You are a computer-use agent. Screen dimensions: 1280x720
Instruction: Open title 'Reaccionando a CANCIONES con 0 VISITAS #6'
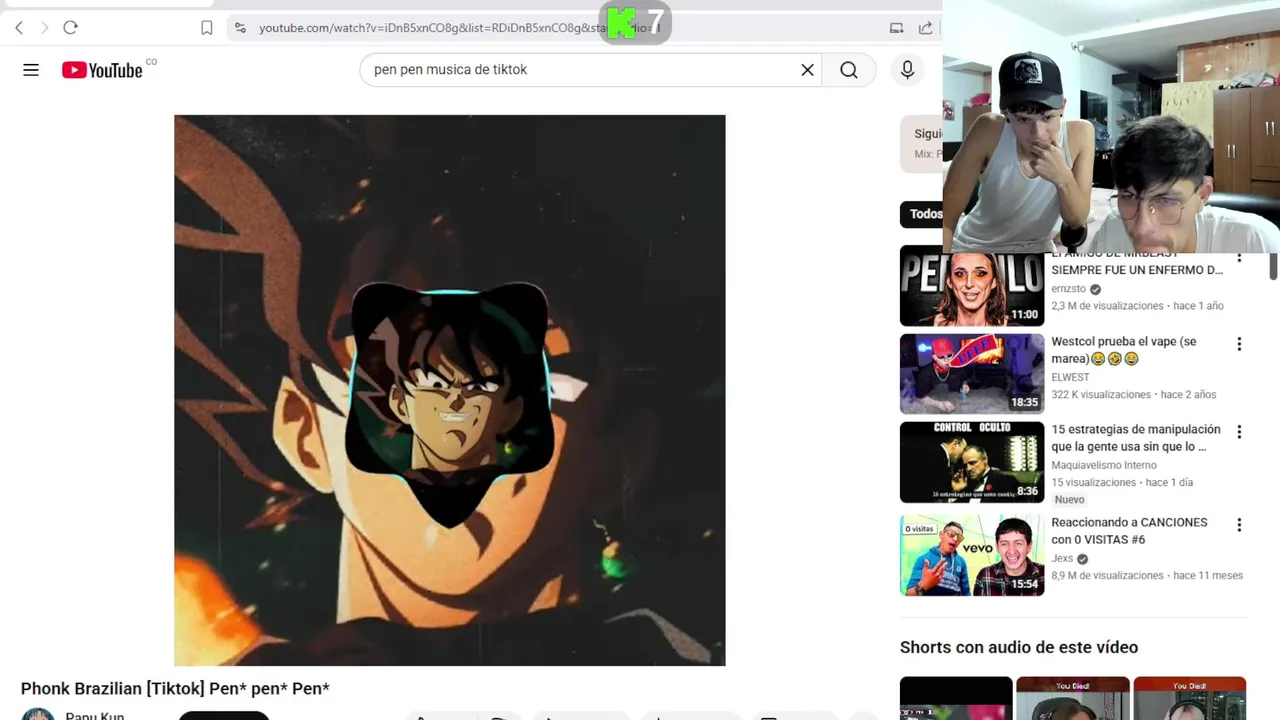pos(1129,531)
